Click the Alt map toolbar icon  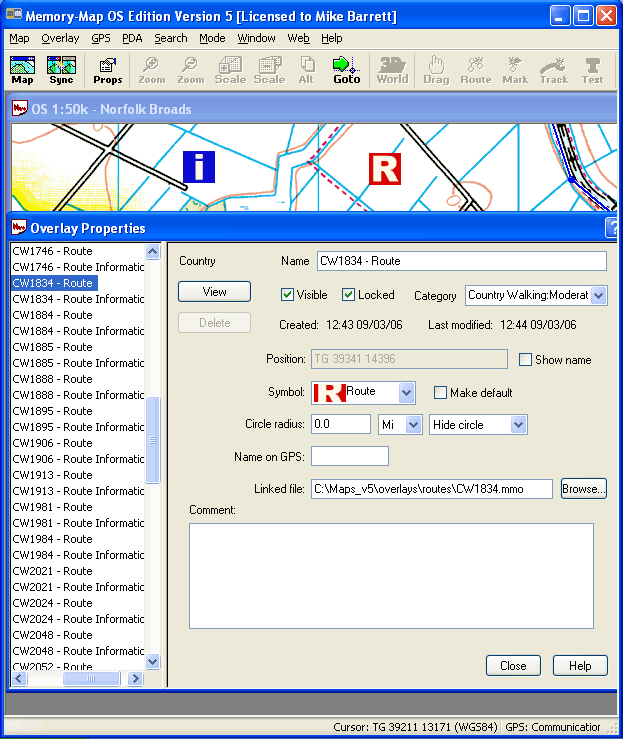point(306,70)
